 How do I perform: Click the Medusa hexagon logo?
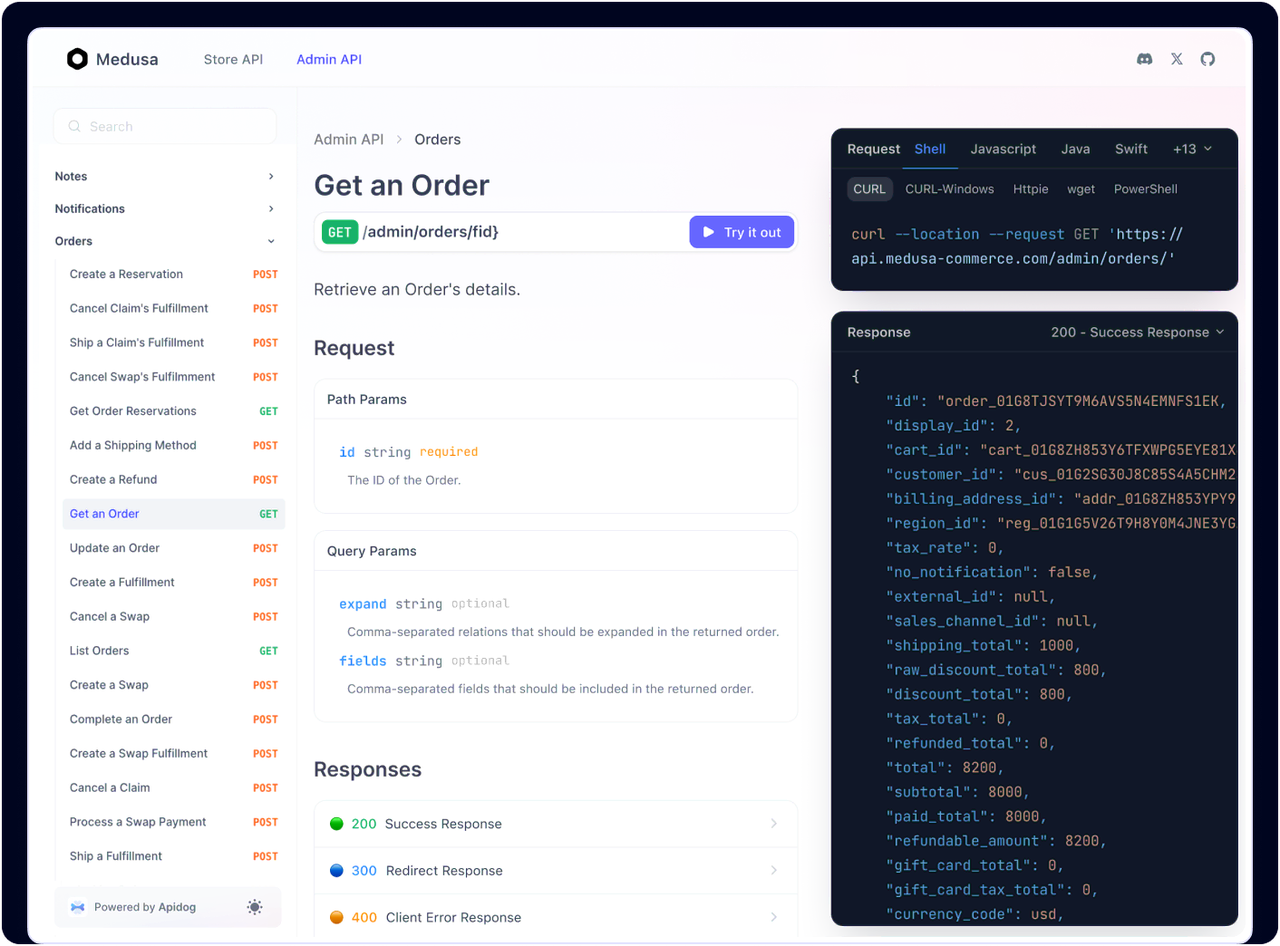(77, 59)
